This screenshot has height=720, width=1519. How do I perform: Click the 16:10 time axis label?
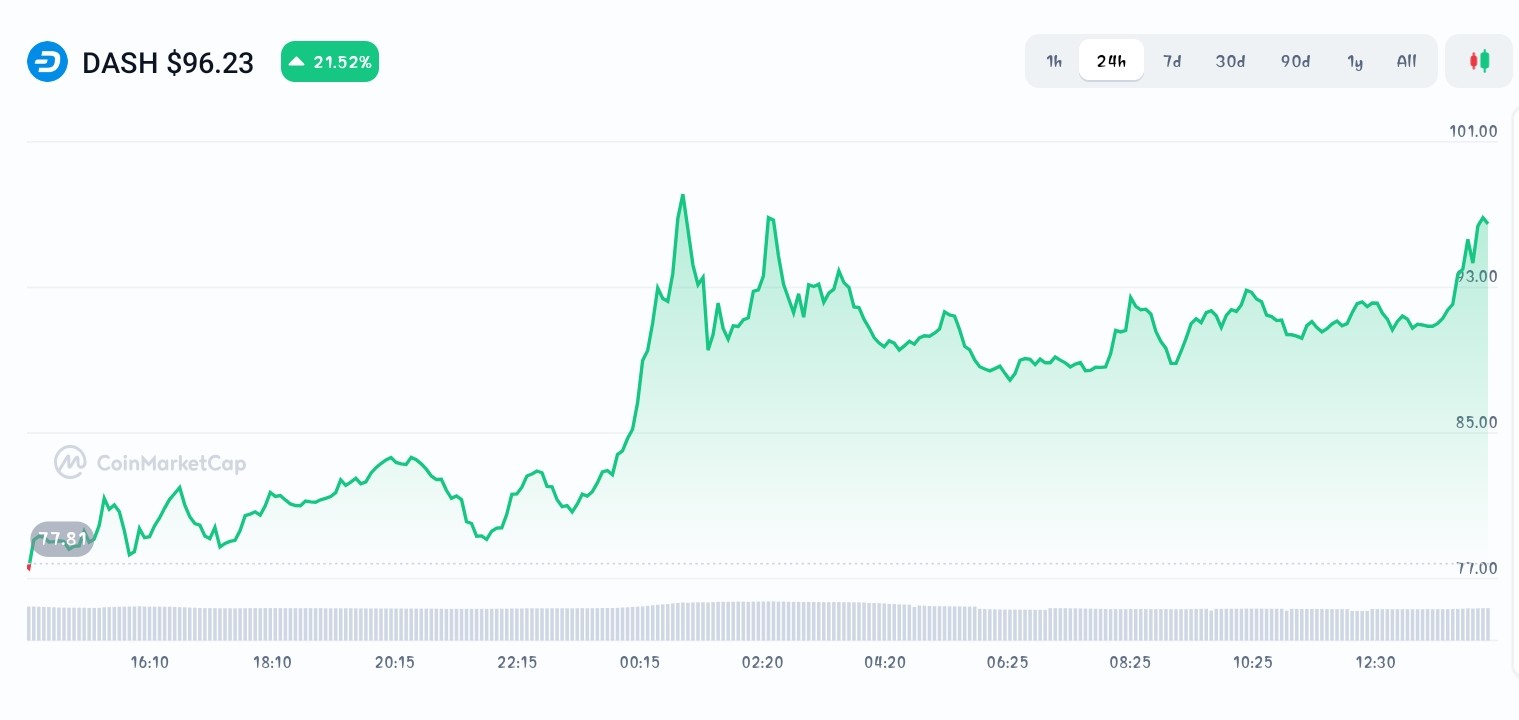point(150,662)
